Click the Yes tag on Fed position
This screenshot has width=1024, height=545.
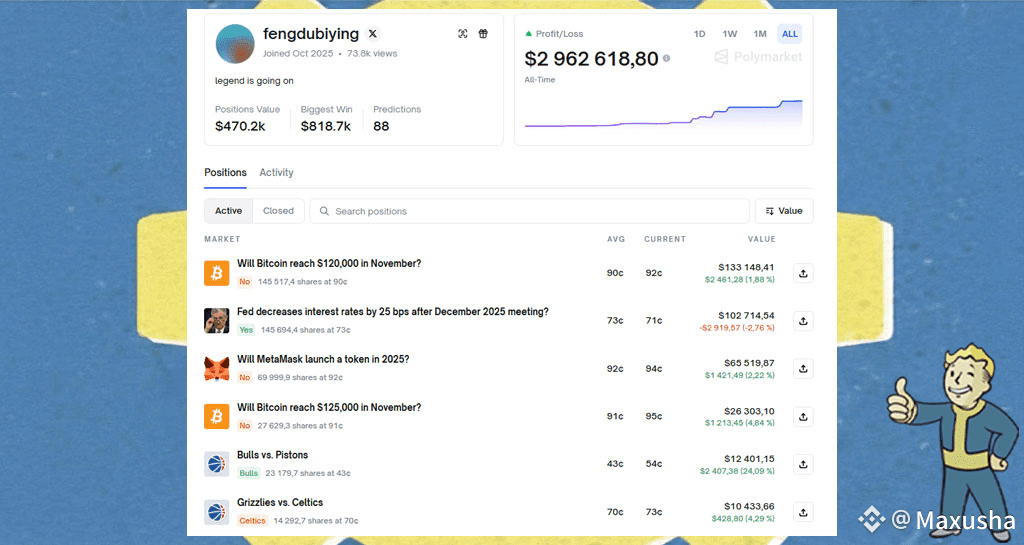coord(246,330)
